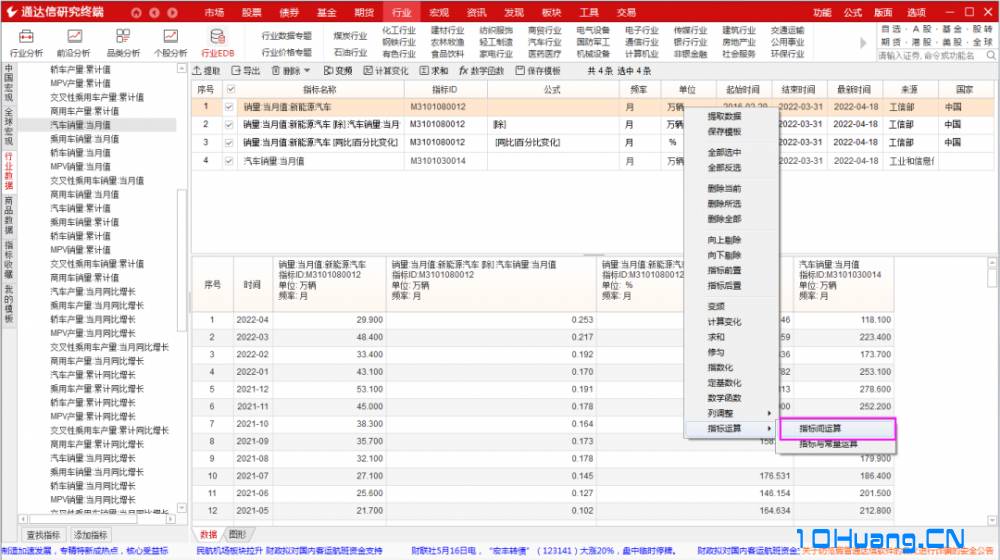The height and width of the screenshot is (560, 1000).
Task: Click the 功能 title bar option
Action: tap(822, 12)
